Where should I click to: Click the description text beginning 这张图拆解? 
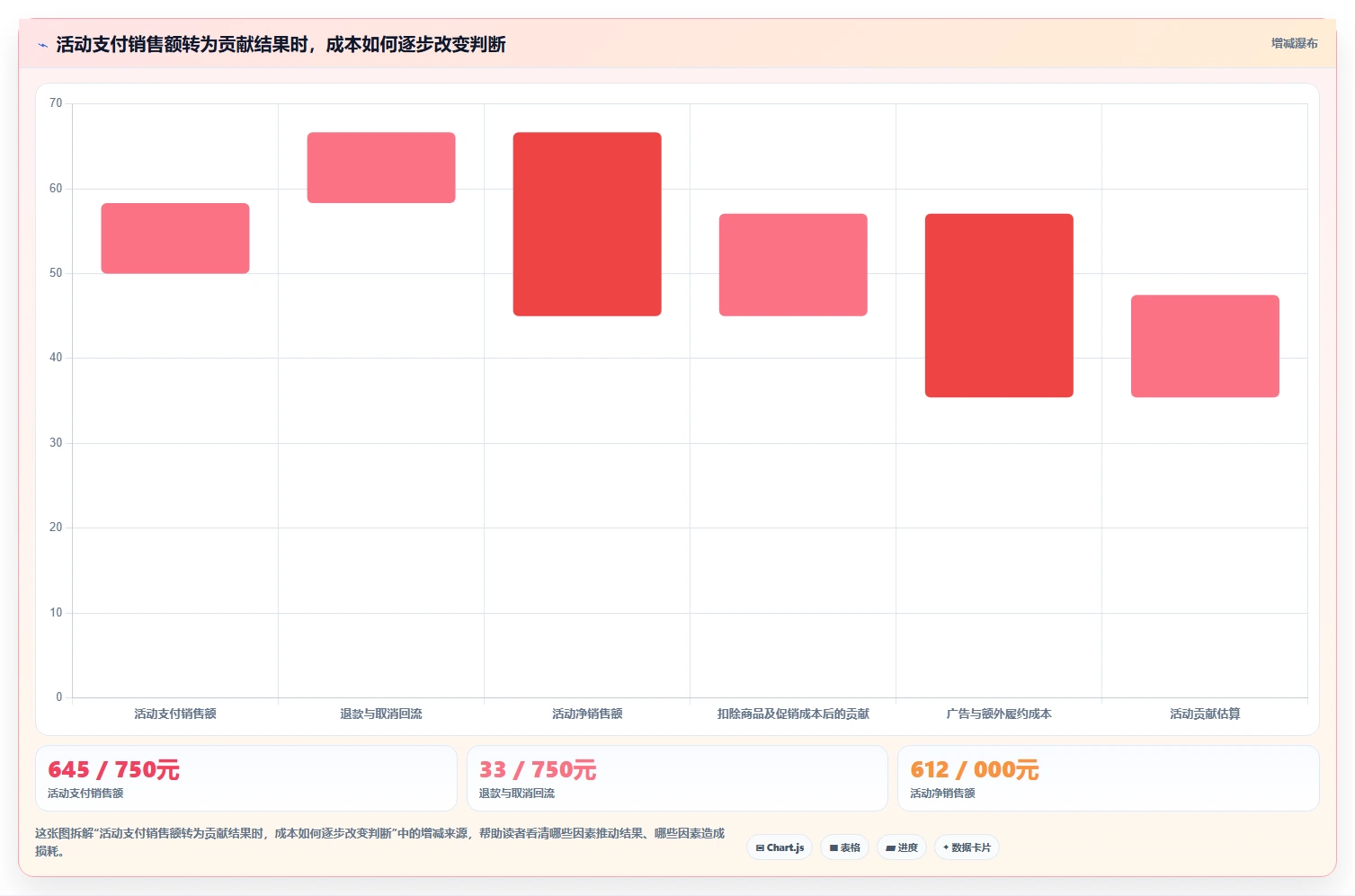pos(379,842)
